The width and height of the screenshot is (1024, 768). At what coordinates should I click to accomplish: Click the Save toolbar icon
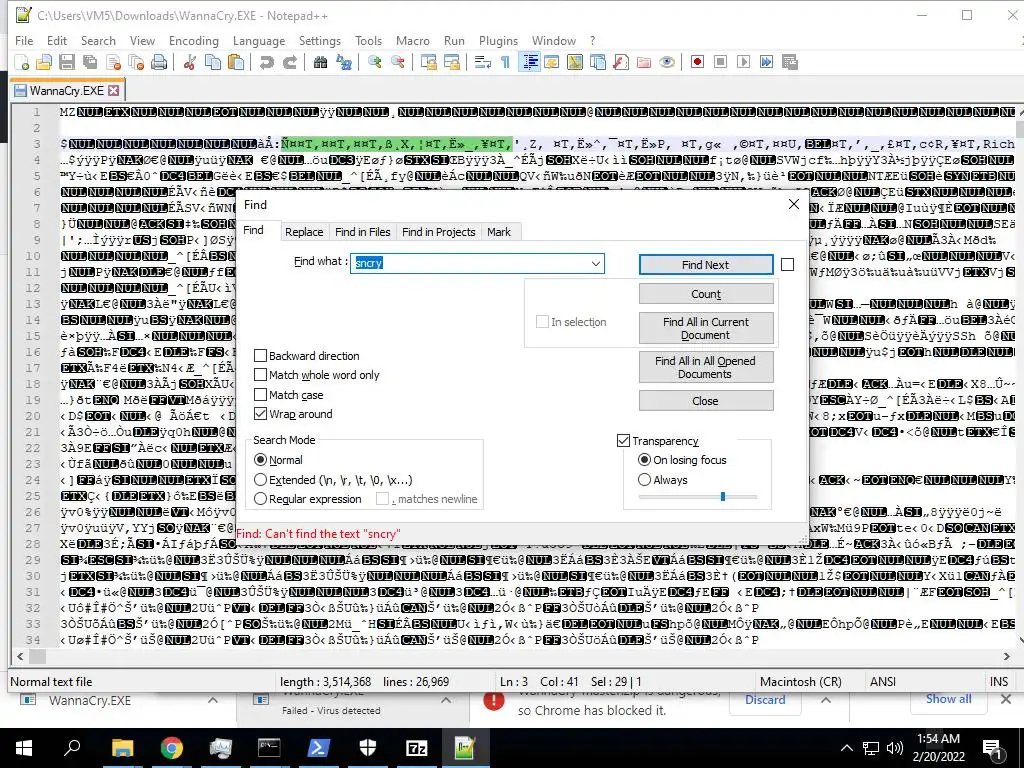coord(67,62)
